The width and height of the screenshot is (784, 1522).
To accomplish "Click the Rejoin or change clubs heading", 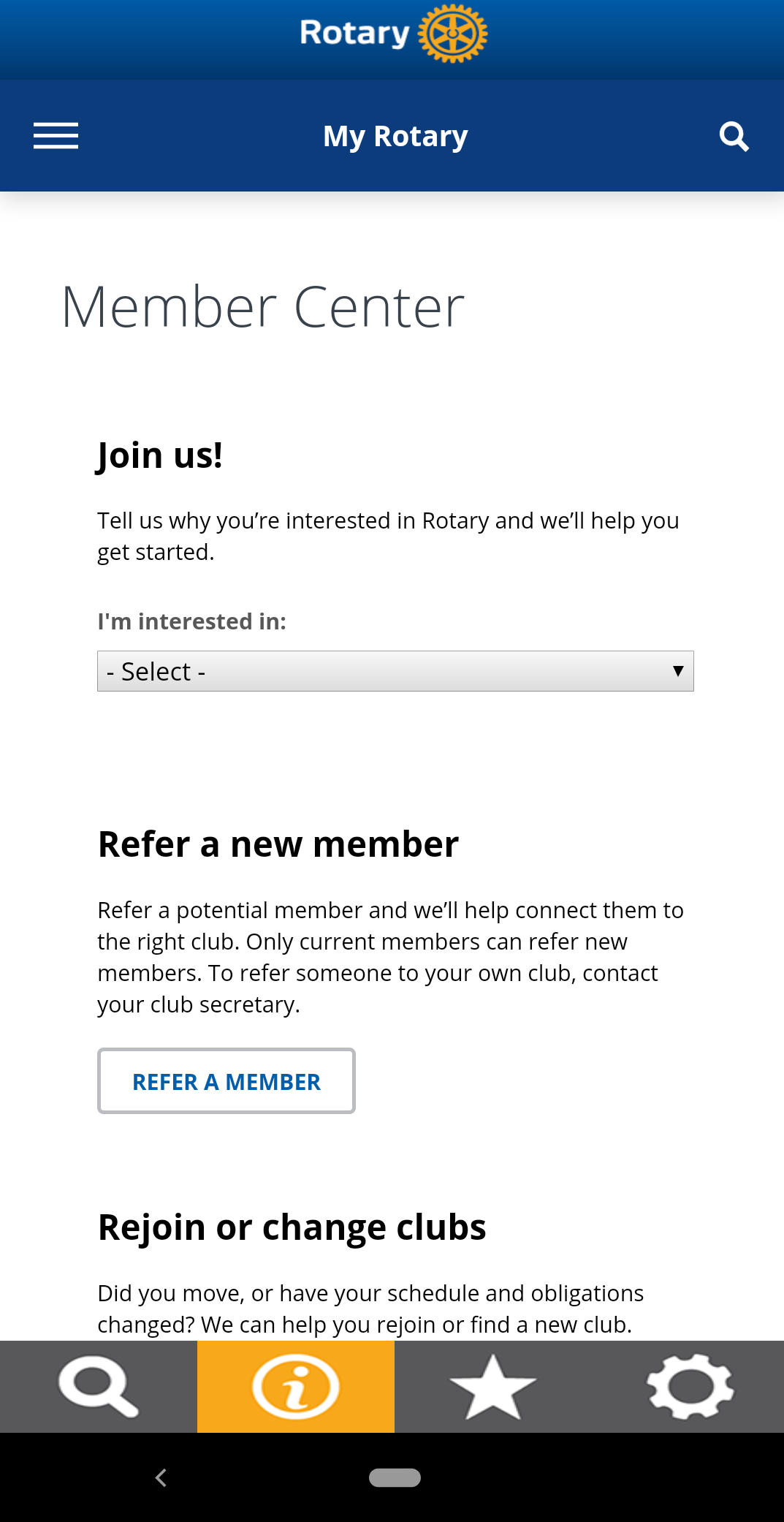I will pyautogui.click(x=292, y=1227).
